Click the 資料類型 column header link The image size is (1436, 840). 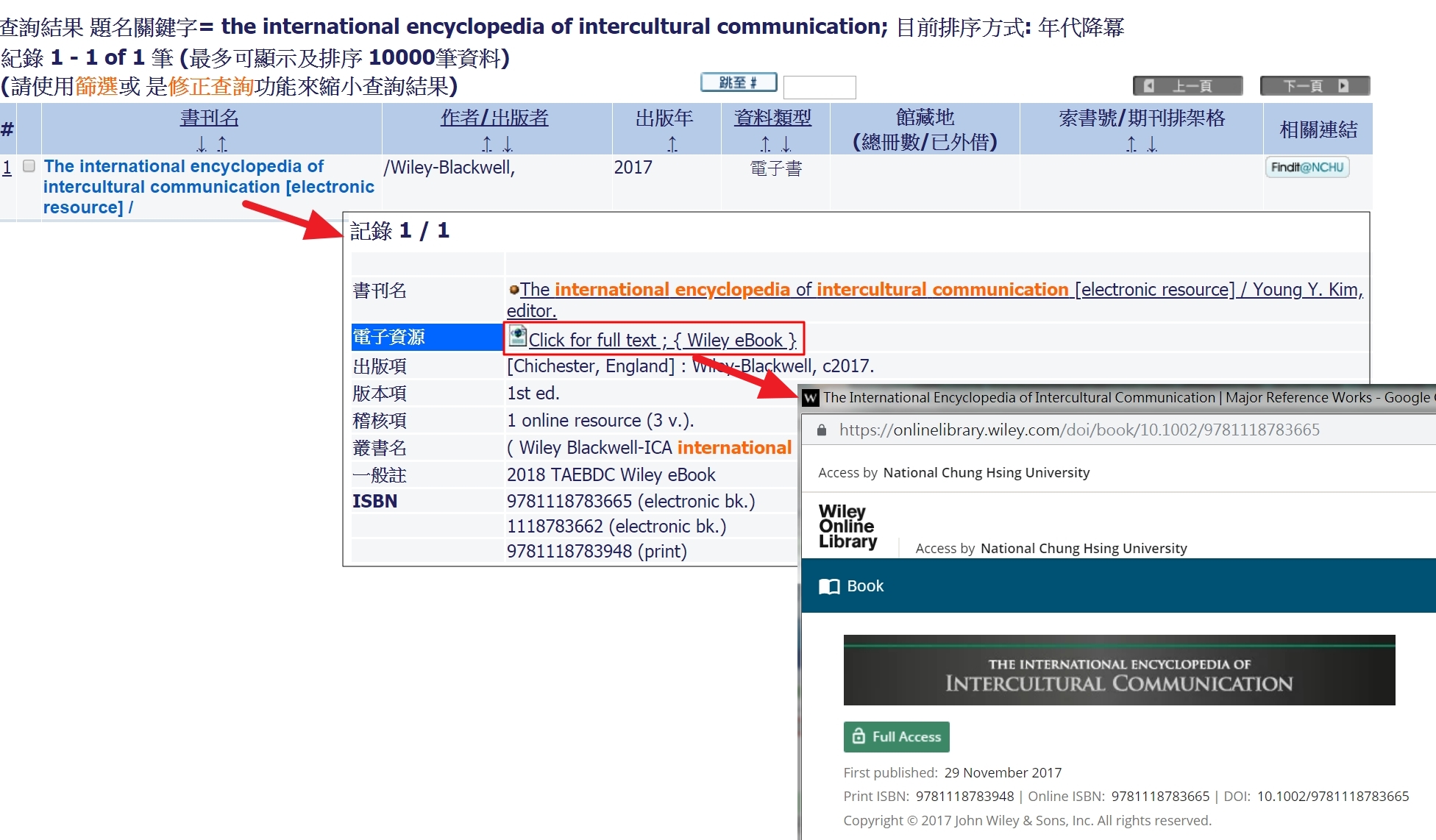click(x=772, y=118)
